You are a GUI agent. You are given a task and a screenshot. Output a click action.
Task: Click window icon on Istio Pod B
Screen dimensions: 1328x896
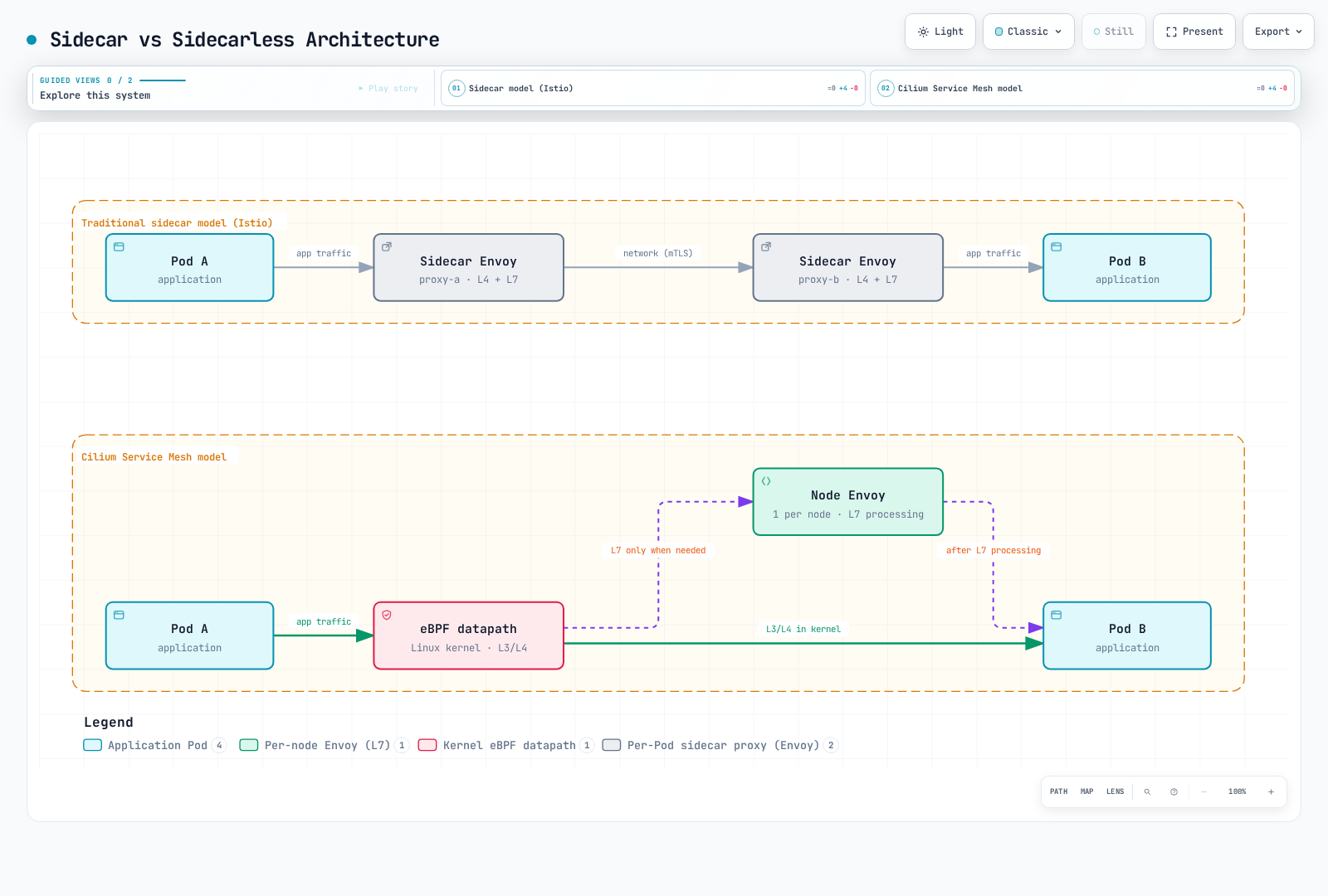(1057, 246)
